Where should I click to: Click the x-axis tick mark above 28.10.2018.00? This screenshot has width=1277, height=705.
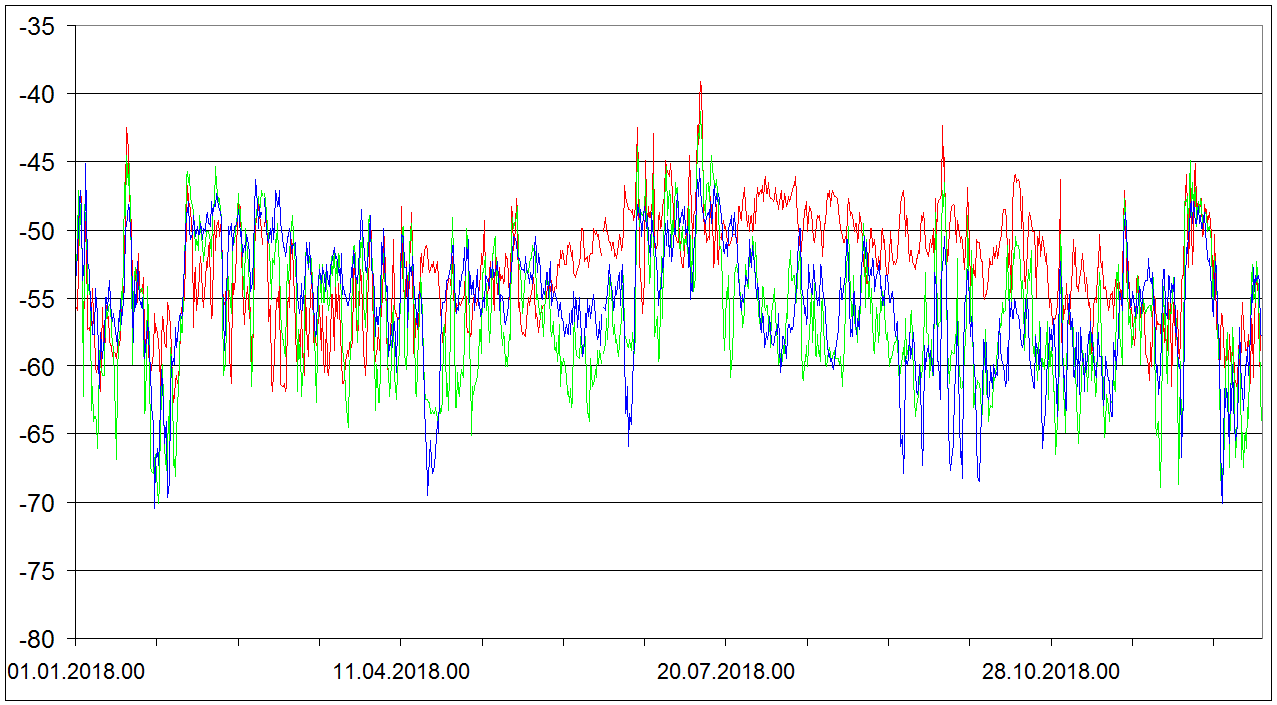[1051, 643]
